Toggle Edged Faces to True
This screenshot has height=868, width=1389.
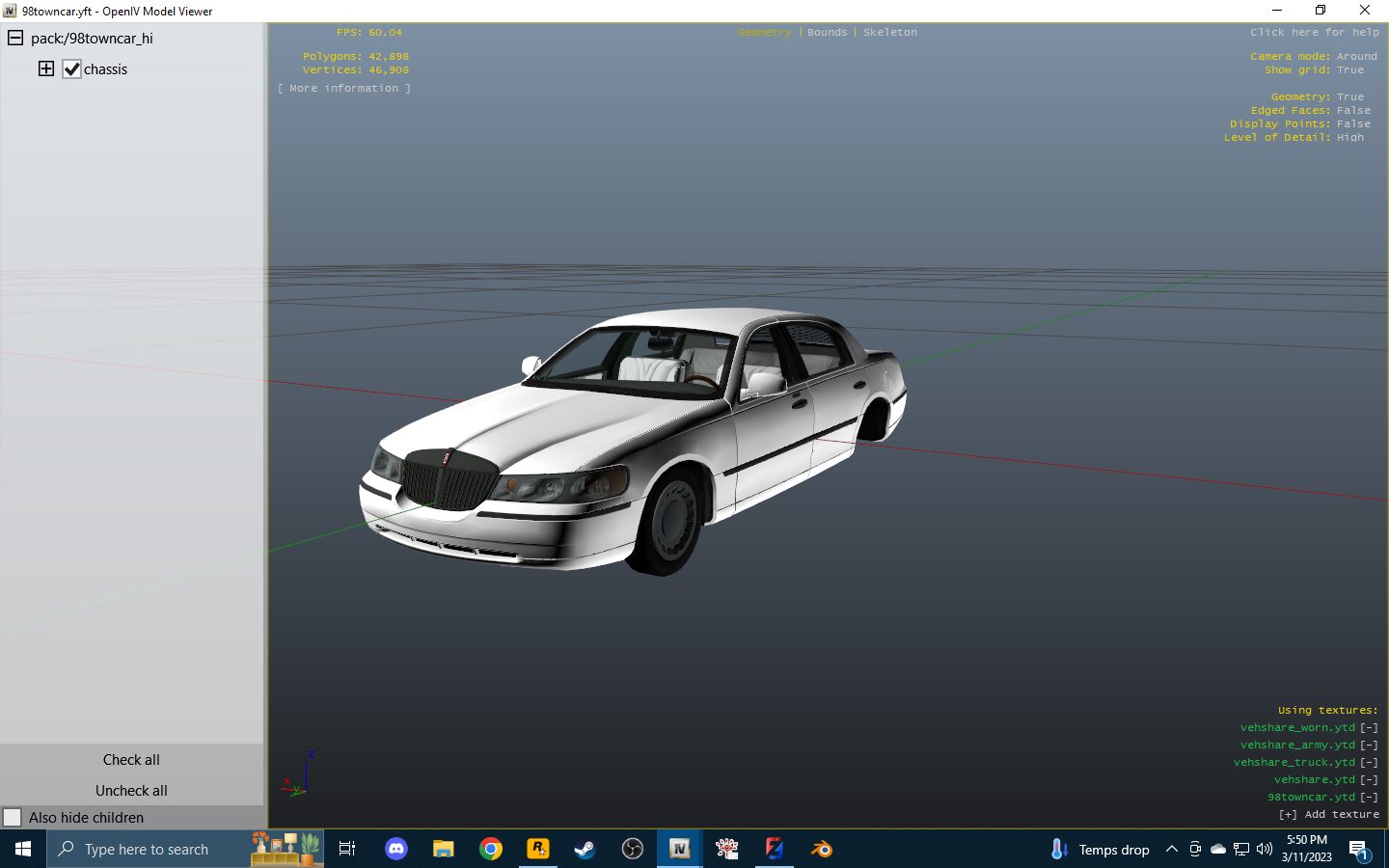[x=1353, y=110]
